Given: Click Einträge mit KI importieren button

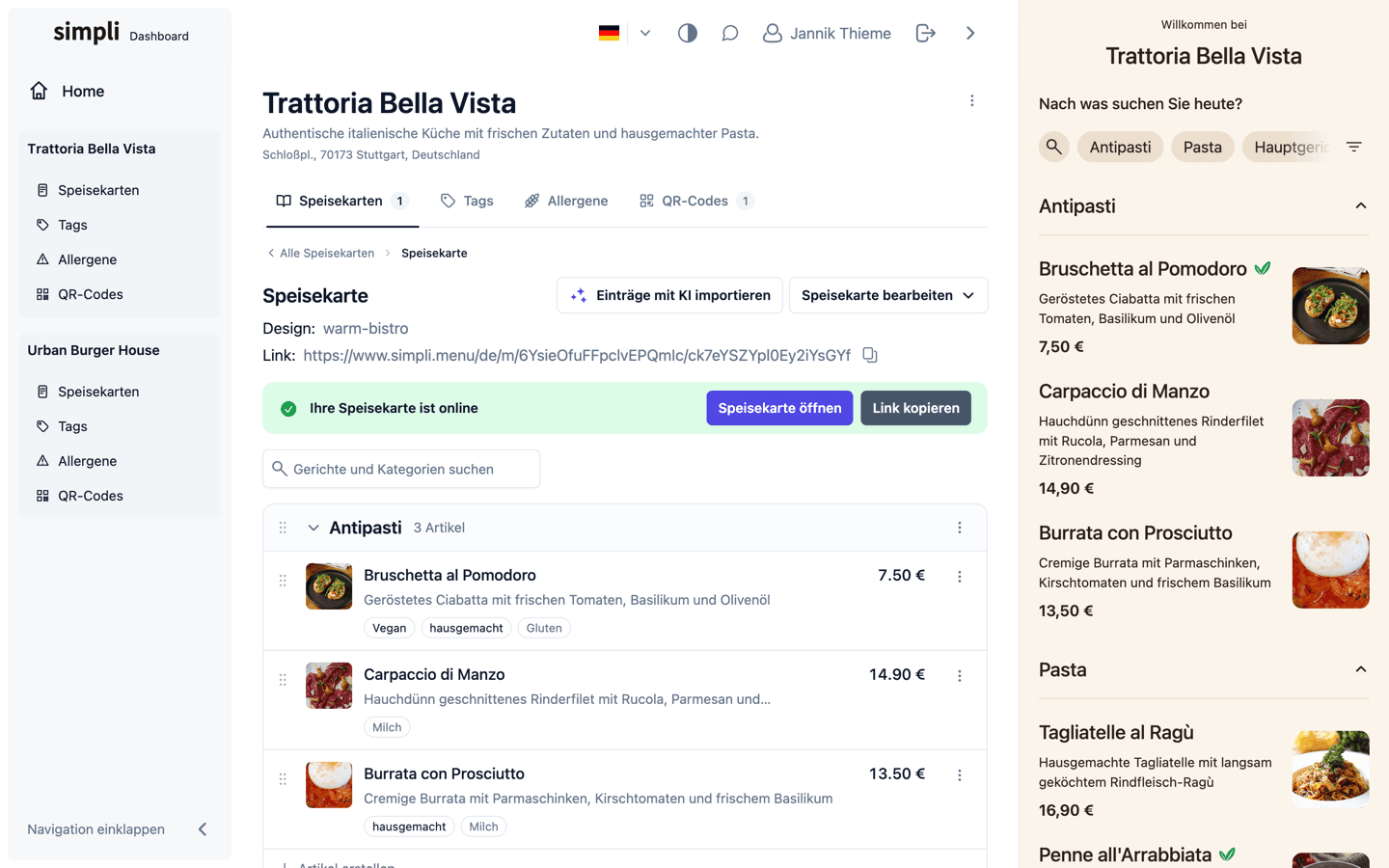Looking at the screenshot, I should click(669, 295).
